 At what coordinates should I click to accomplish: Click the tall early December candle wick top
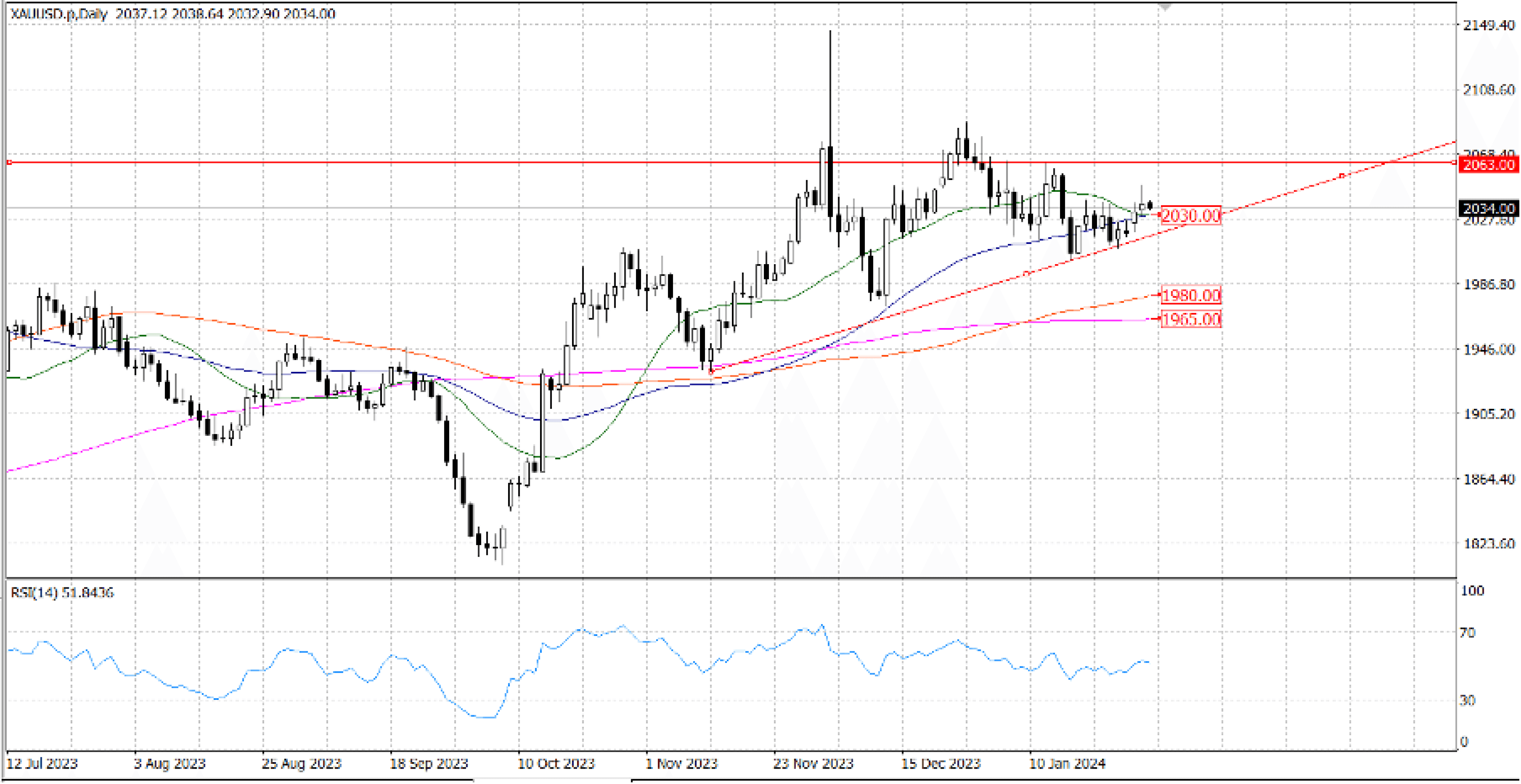tap(830, 32)
